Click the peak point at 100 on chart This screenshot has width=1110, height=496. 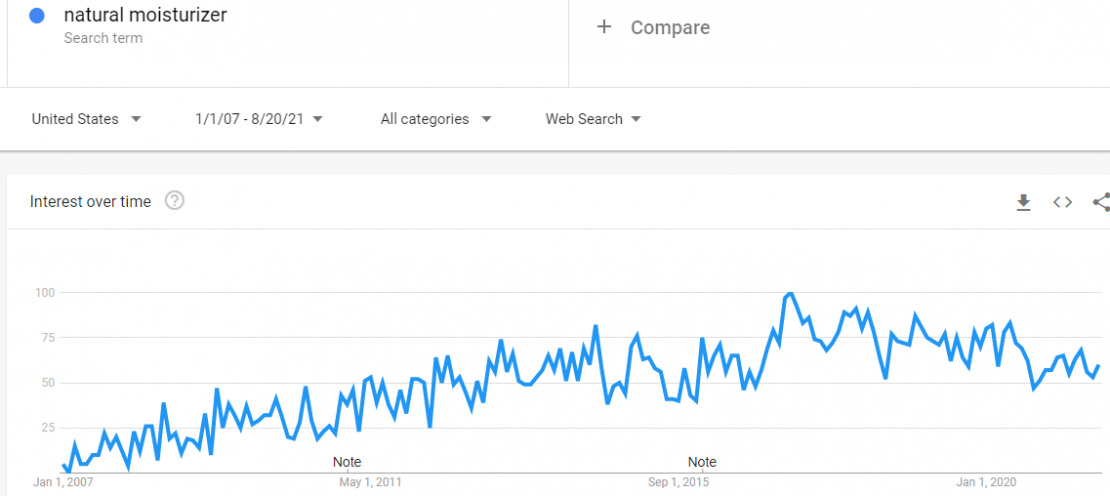(789, 294)
